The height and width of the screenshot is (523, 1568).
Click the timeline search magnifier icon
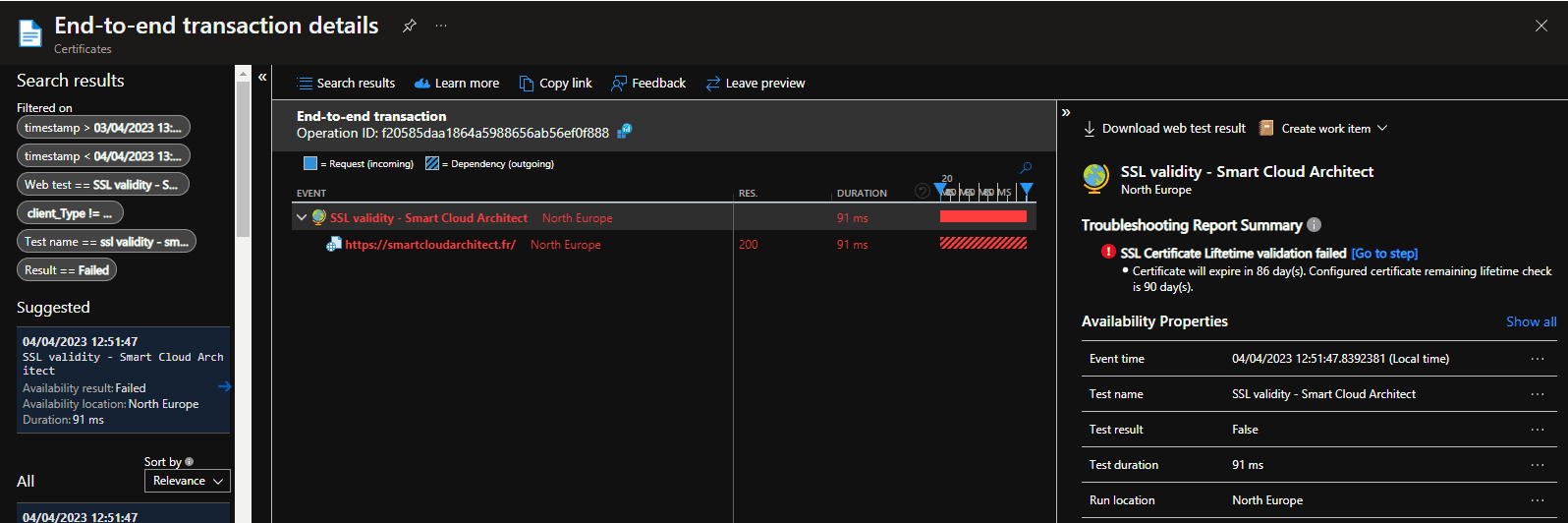[1026, 168]
